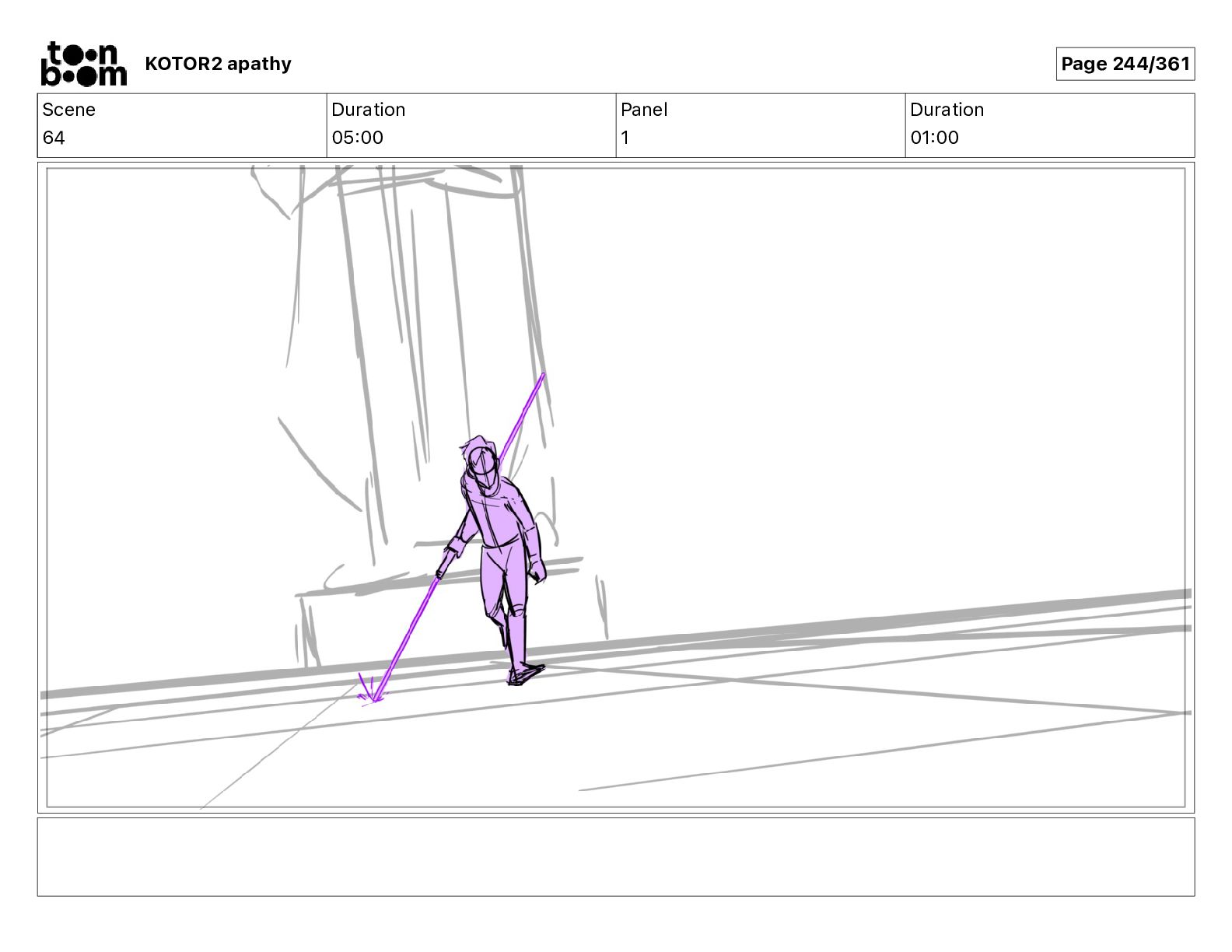Select the 'KOTOR2 apathy' project title
Viewport: 1232px width, 952px height.
[218, 64]
